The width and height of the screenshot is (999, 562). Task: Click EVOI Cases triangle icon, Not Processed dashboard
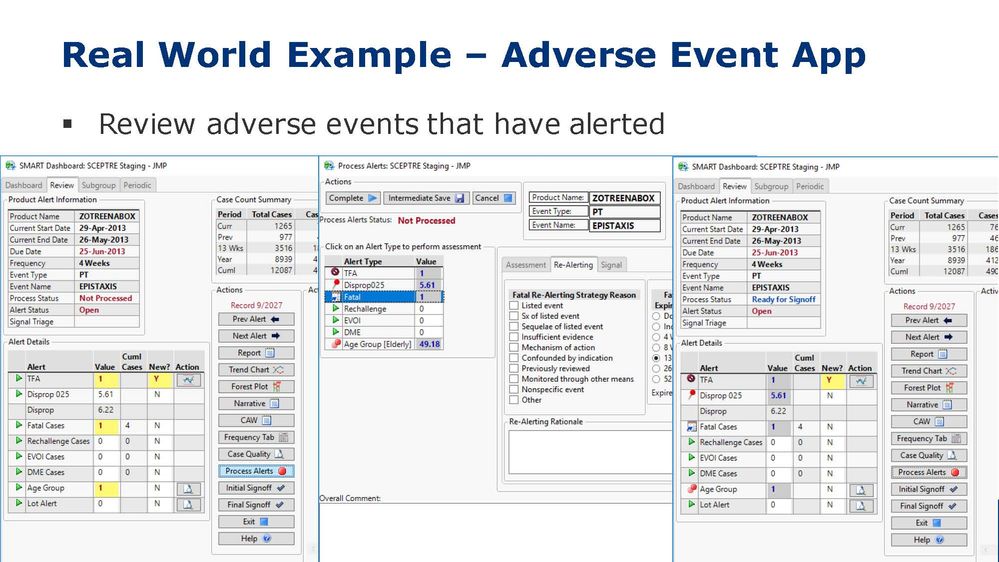[x=18, y=456]
